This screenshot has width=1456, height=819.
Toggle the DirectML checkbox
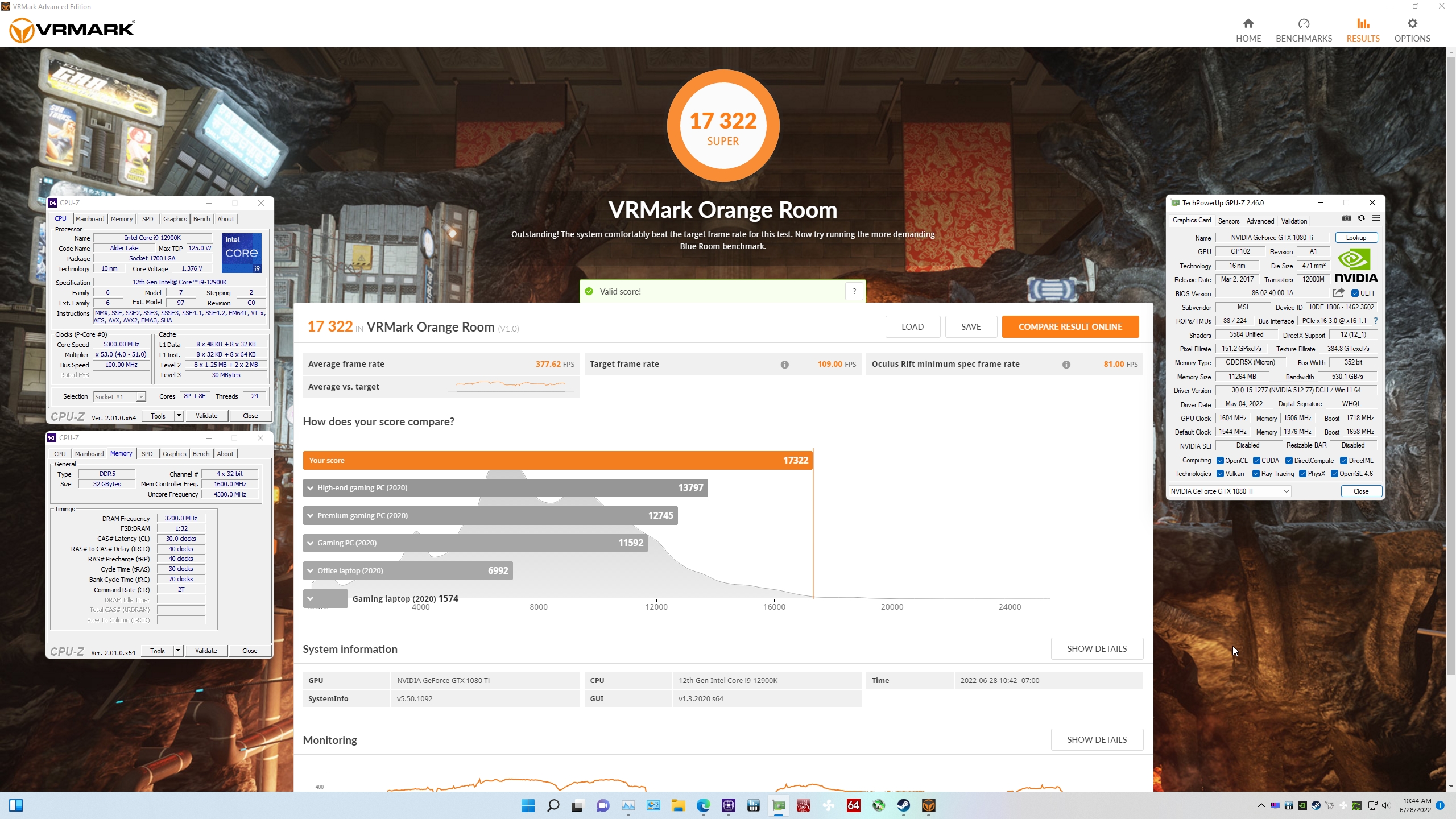[x=1344, y=461]
